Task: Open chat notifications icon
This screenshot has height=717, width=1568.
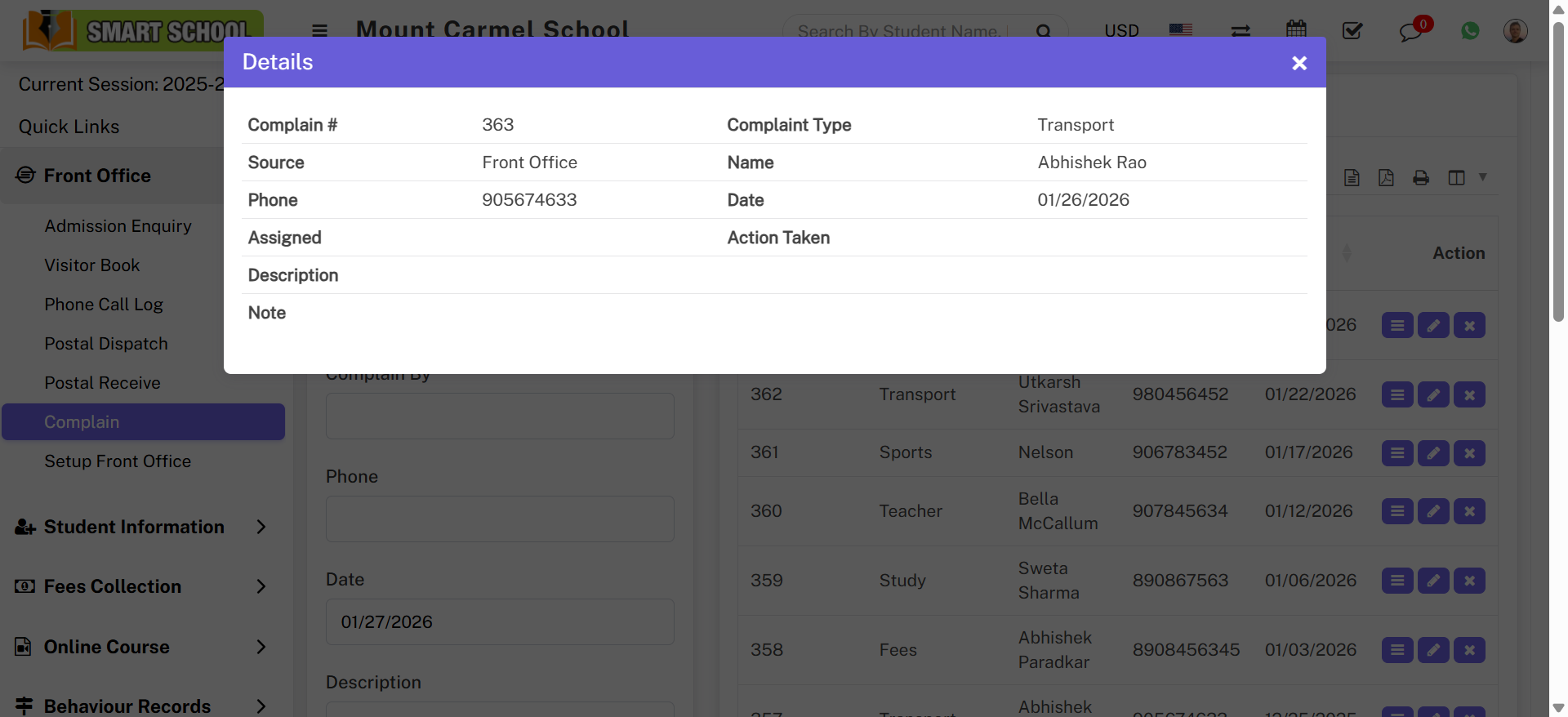Action: (1411, 31)
